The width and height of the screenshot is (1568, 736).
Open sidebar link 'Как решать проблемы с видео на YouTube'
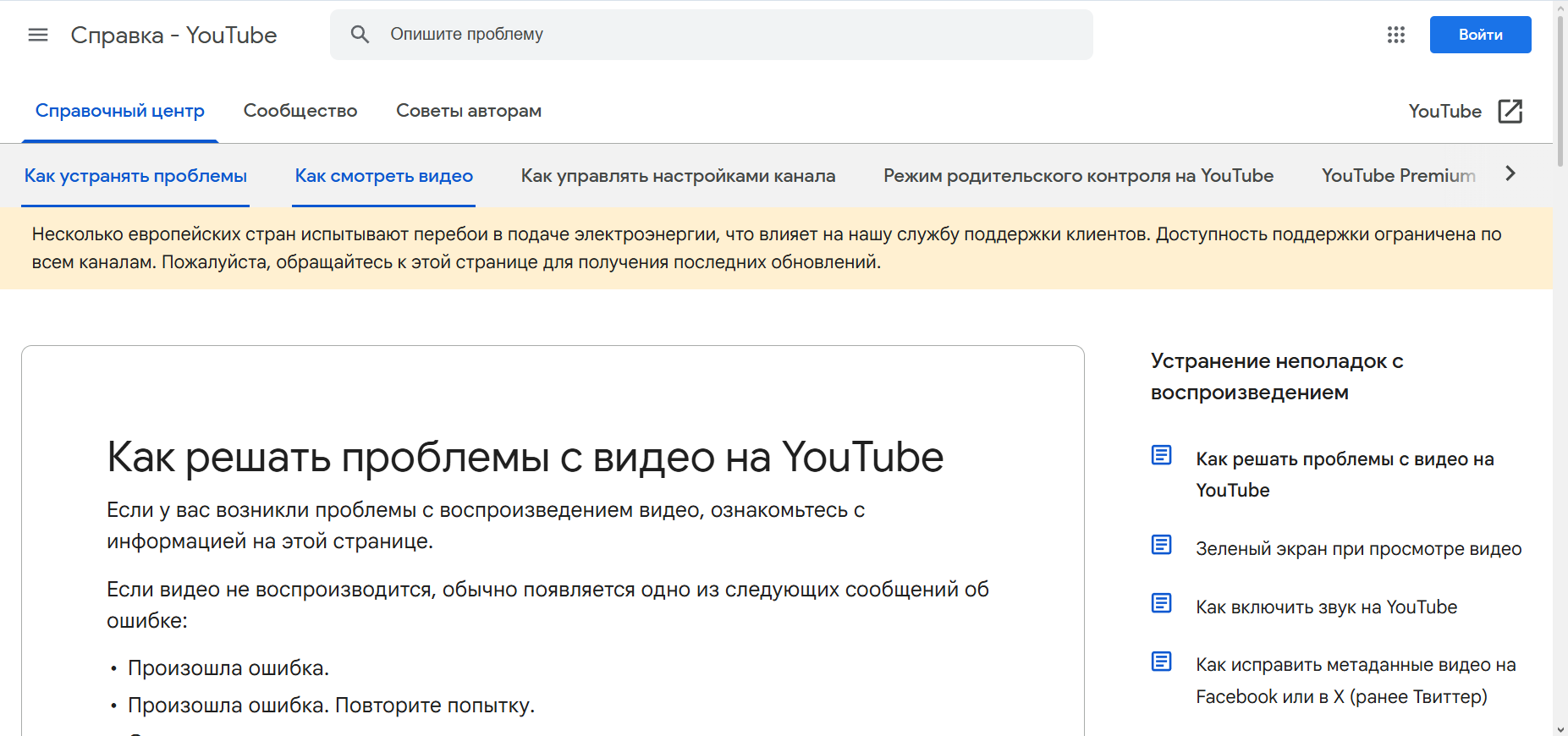1345,475
